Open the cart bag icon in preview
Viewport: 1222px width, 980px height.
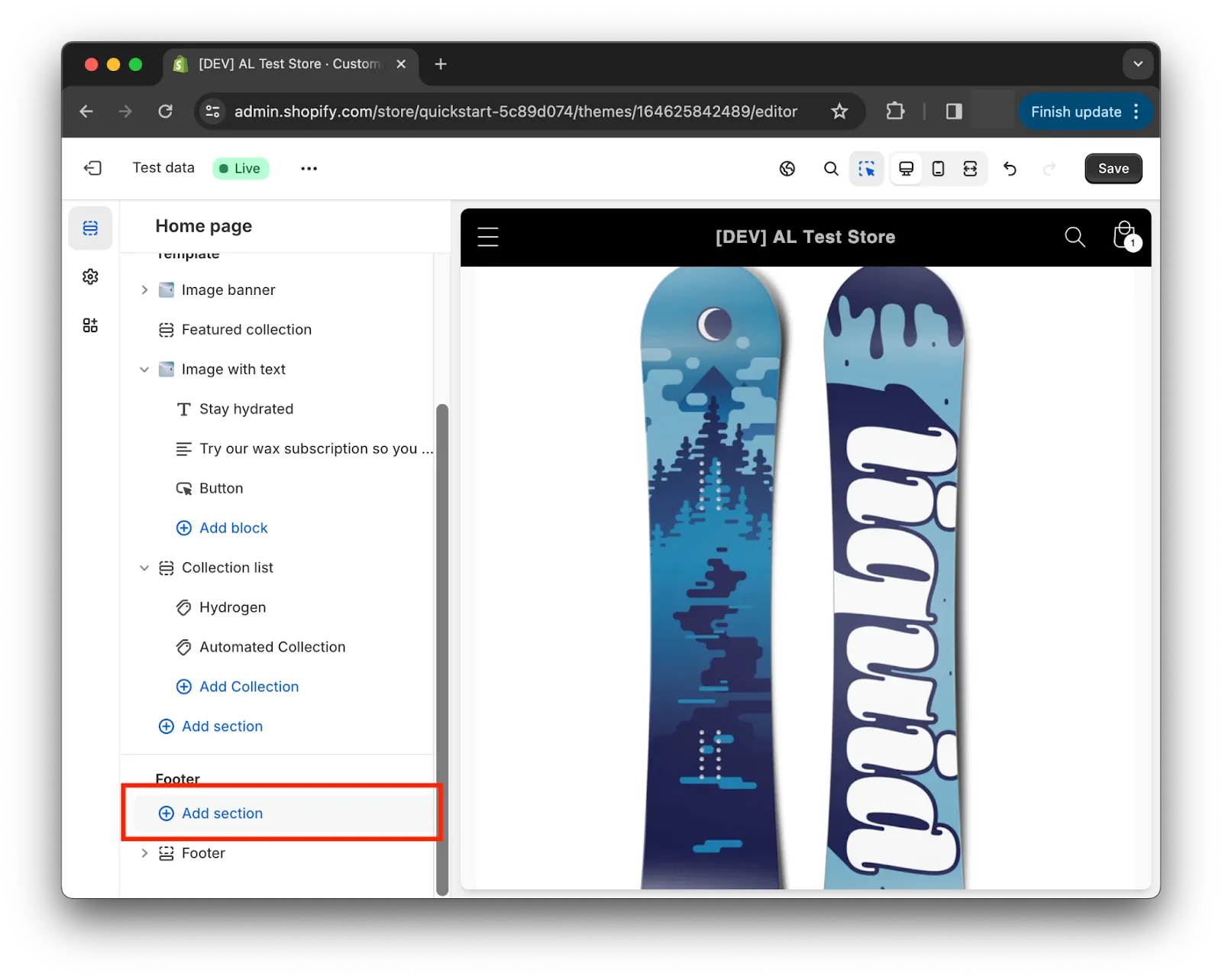(x=1125, y=237)
